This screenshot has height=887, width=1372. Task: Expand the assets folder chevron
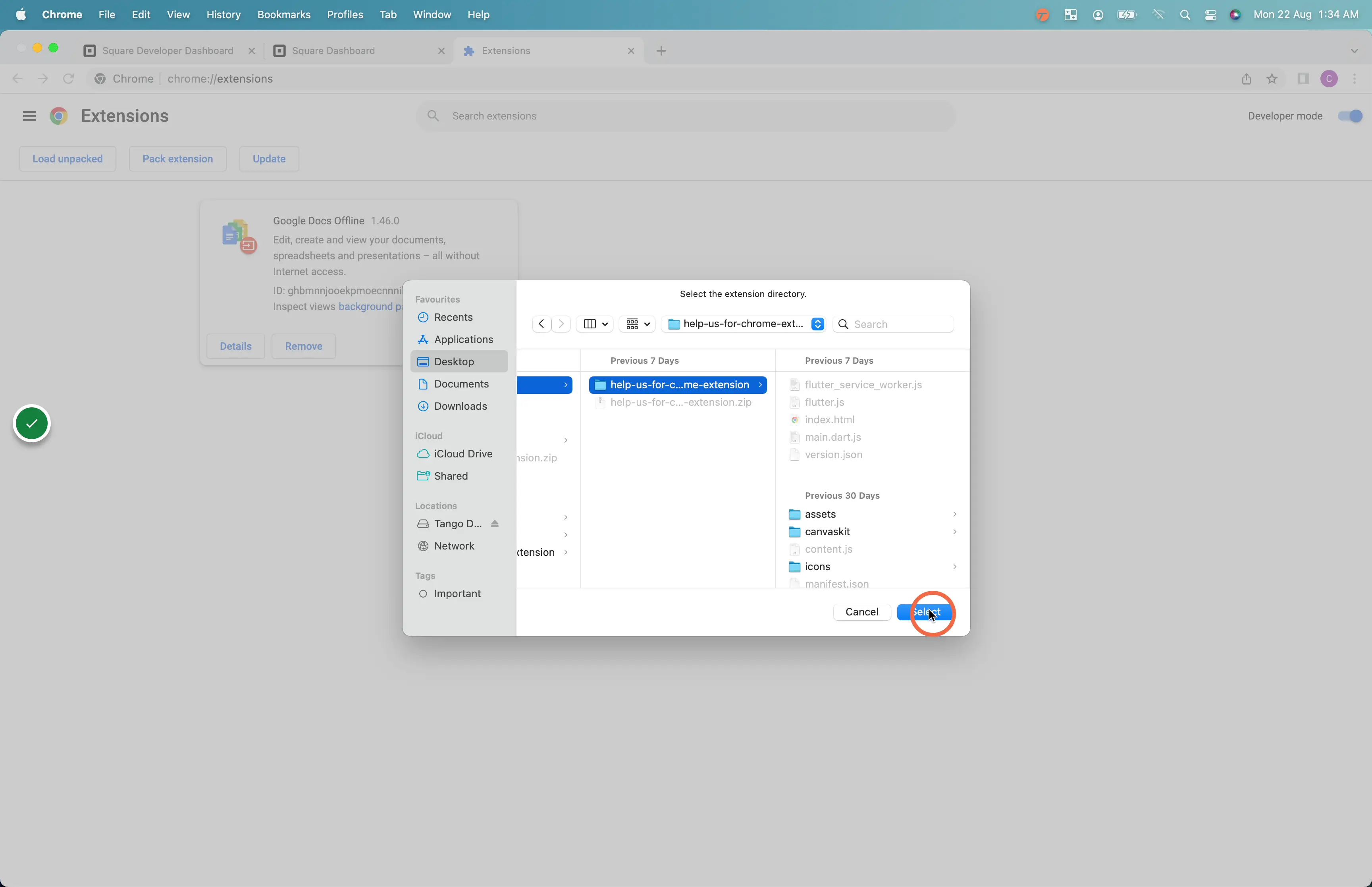tap(955, 514)
